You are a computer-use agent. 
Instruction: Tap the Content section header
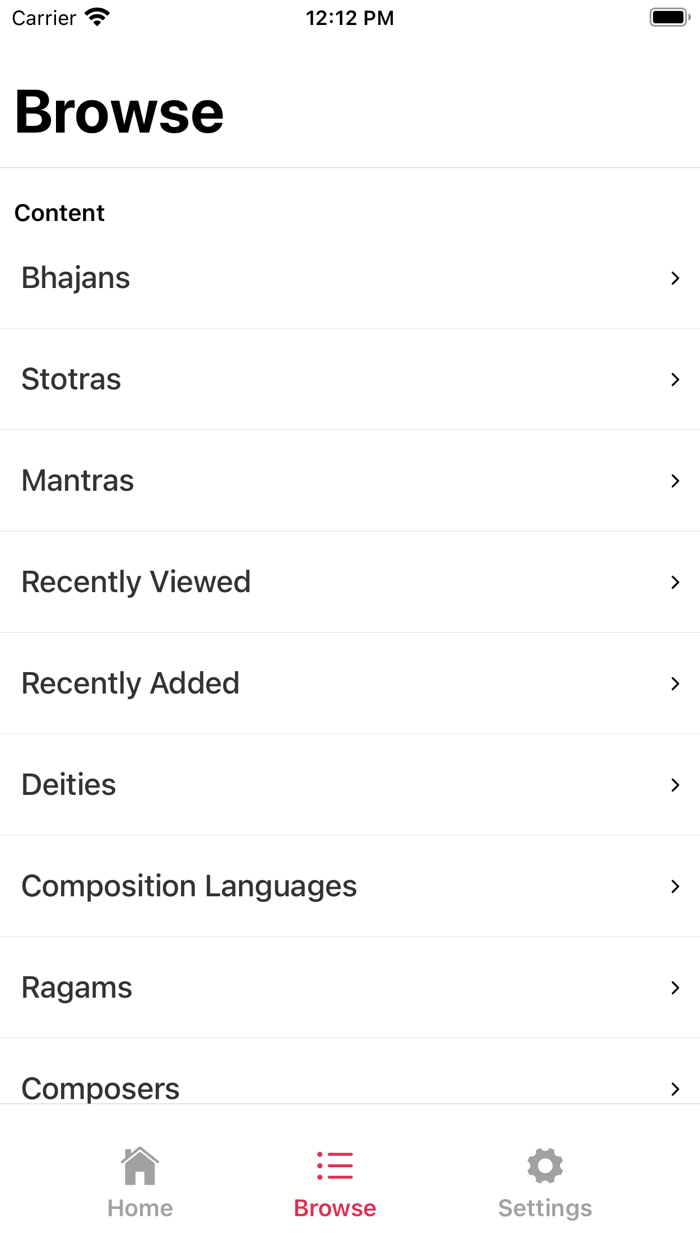[x=60, y=213]
